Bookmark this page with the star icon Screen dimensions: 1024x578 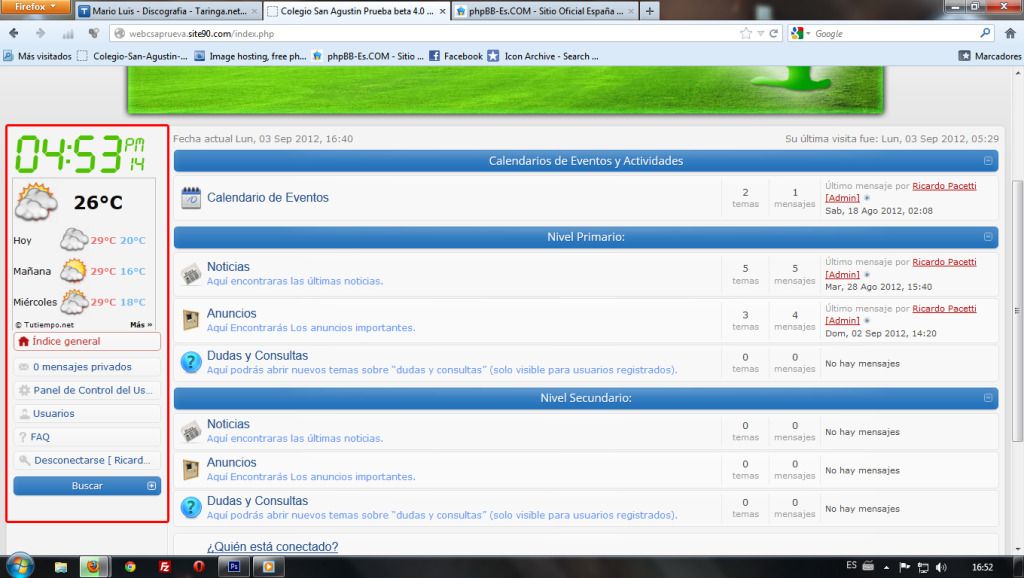pos(746,33)
